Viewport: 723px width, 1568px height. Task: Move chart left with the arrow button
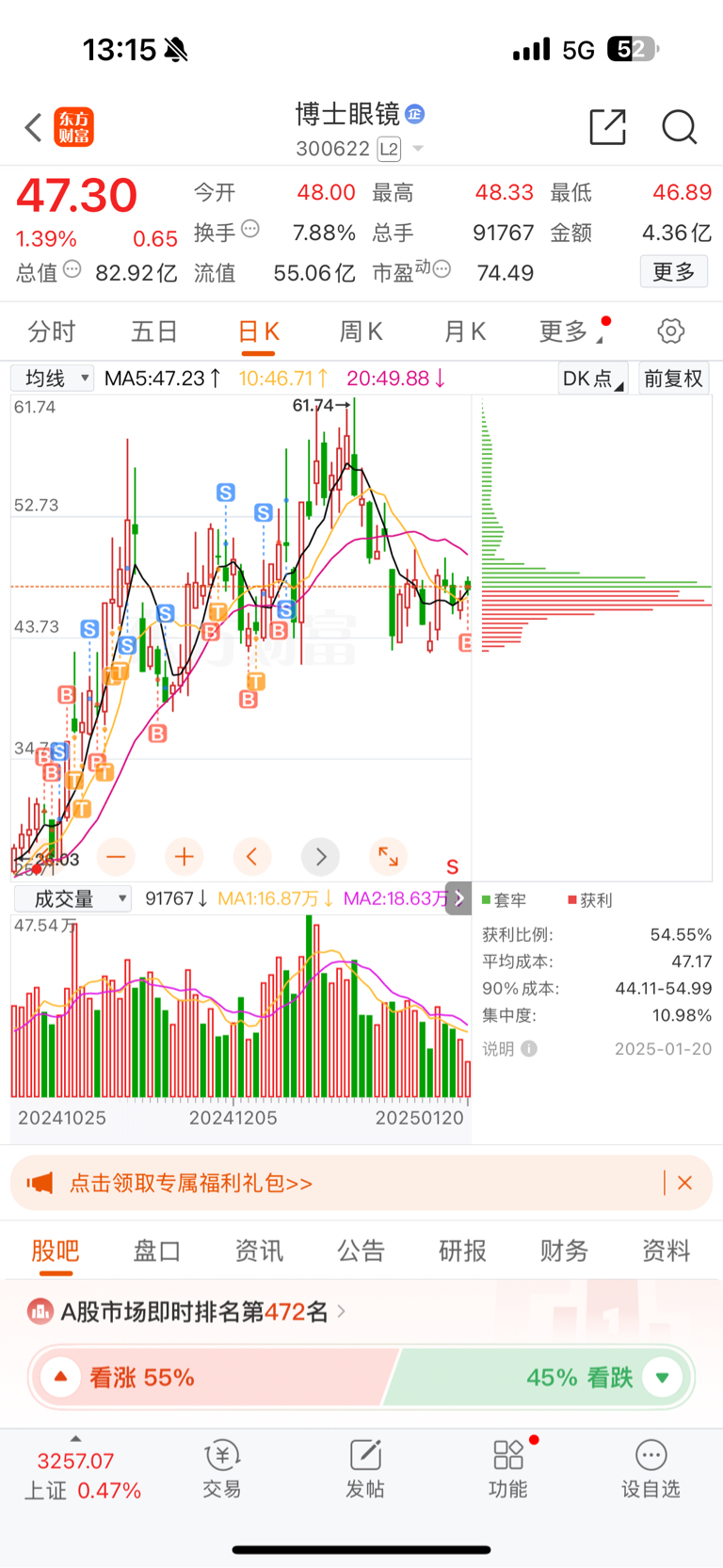pyautogui.click(x=252, y=856)
